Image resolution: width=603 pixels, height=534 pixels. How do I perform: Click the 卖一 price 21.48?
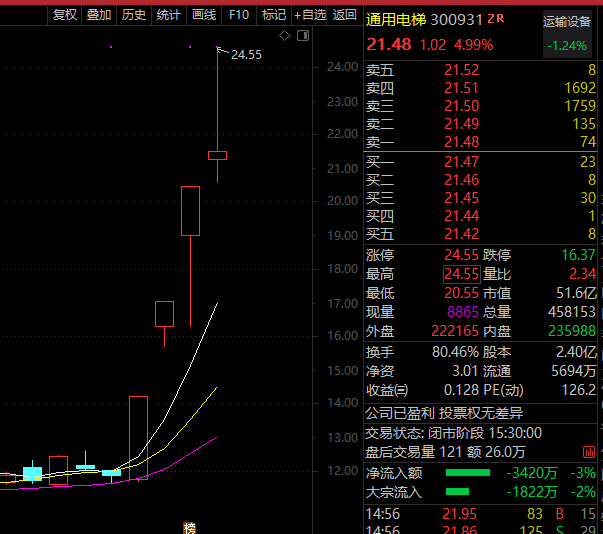point(461,142)
